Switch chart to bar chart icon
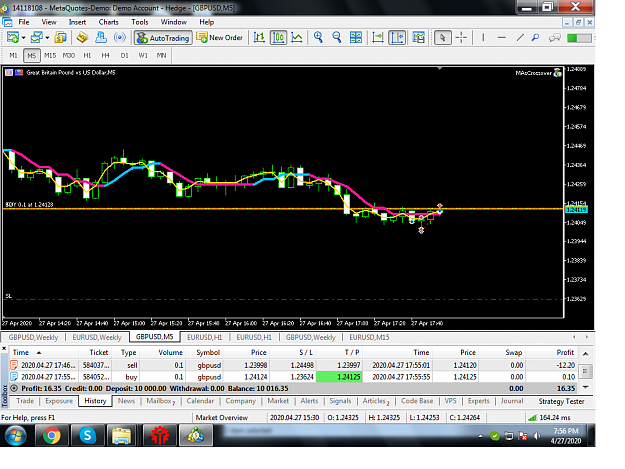Image resolution: width=625 pixels, height=469 pixels. (259, 38)
